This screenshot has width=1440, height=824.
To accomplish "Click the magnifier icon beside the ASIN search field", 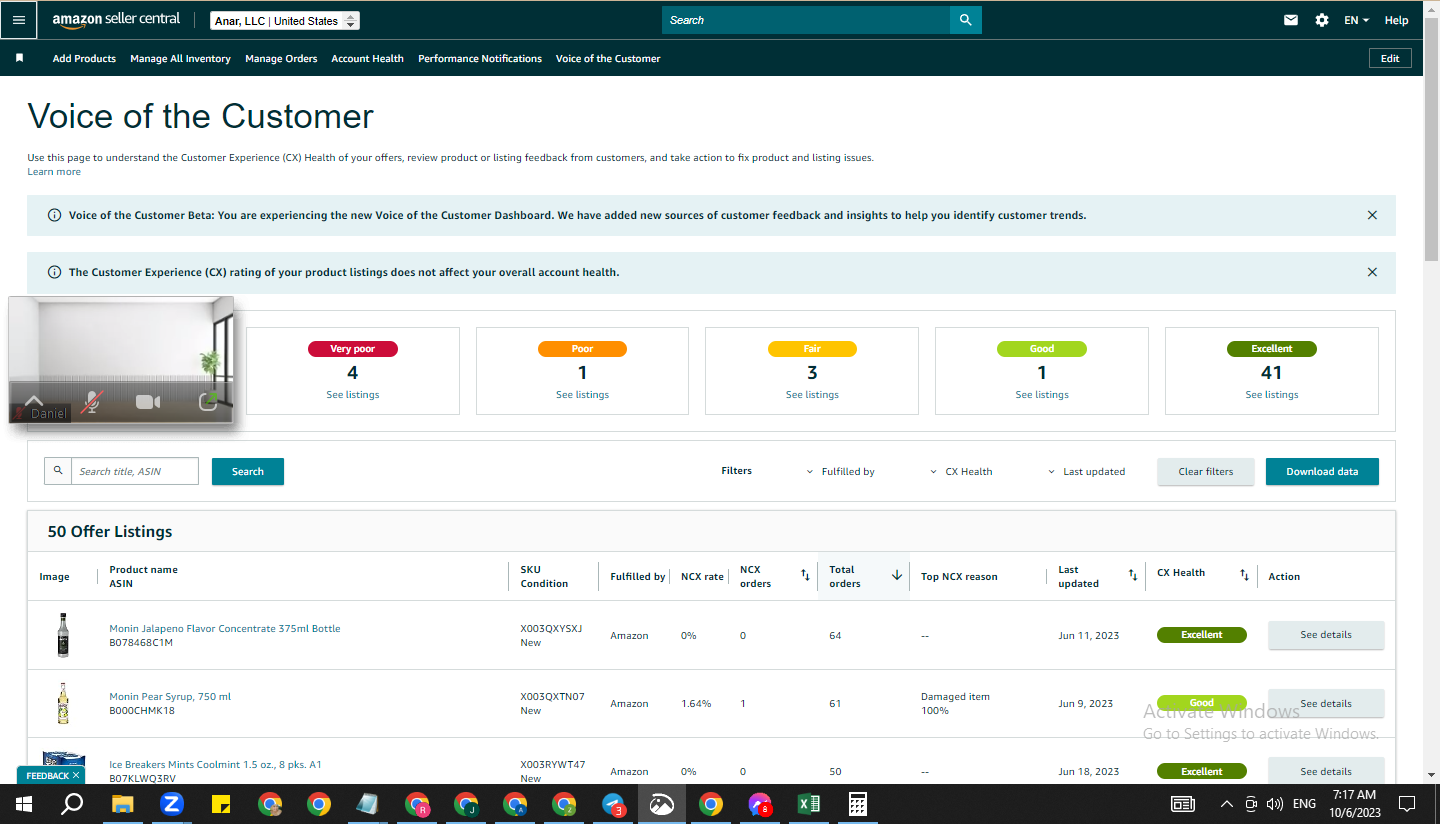I will 58,471.
